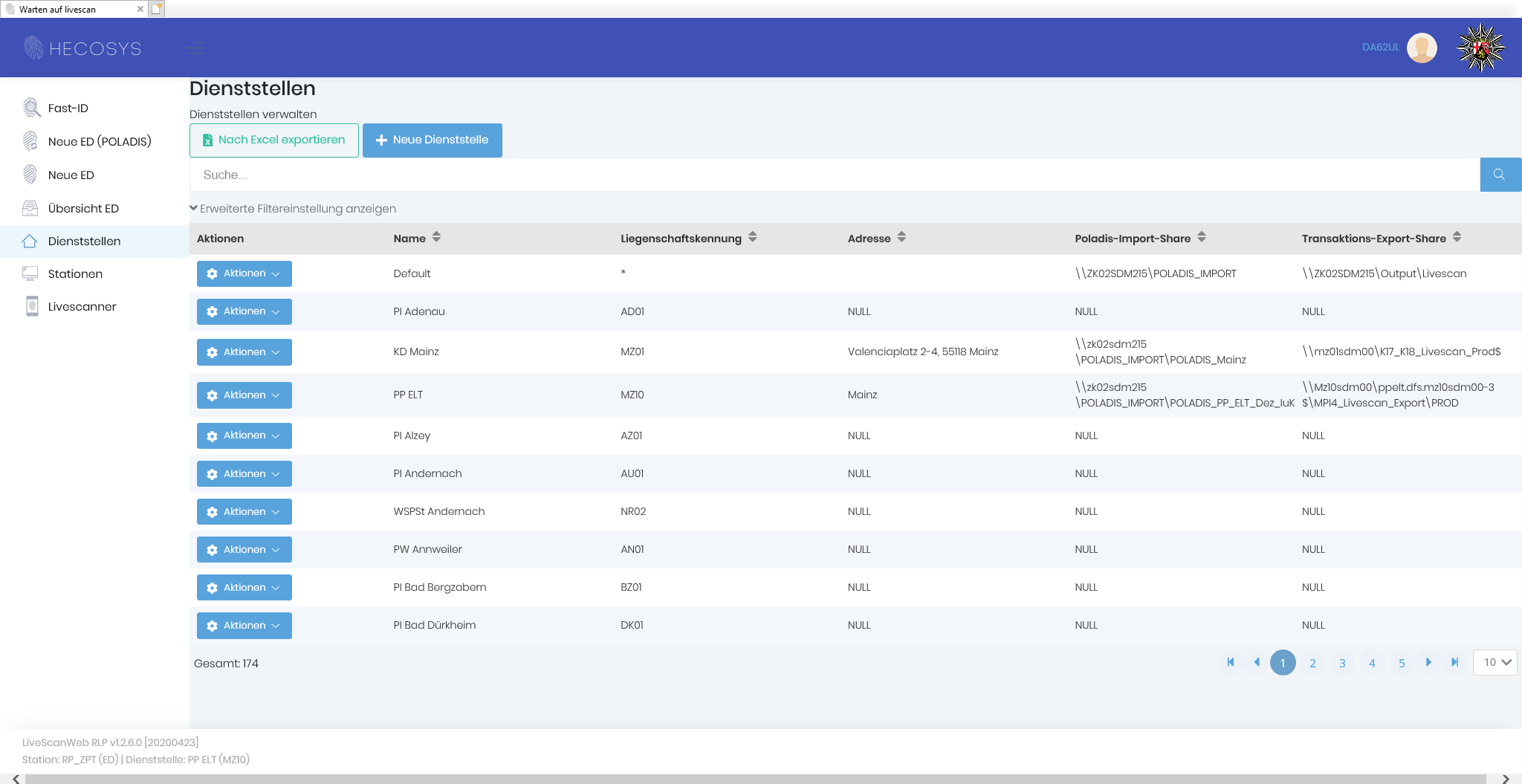Jump to the first page of results
Screen dimensions: 1522x784
pos(1231,662)
